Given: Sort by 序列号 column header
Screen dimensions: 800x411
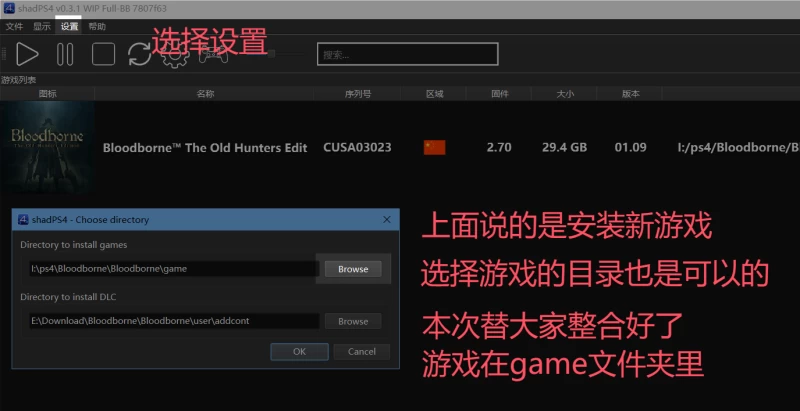Looking at the screenshot, I should coord(357,94).
